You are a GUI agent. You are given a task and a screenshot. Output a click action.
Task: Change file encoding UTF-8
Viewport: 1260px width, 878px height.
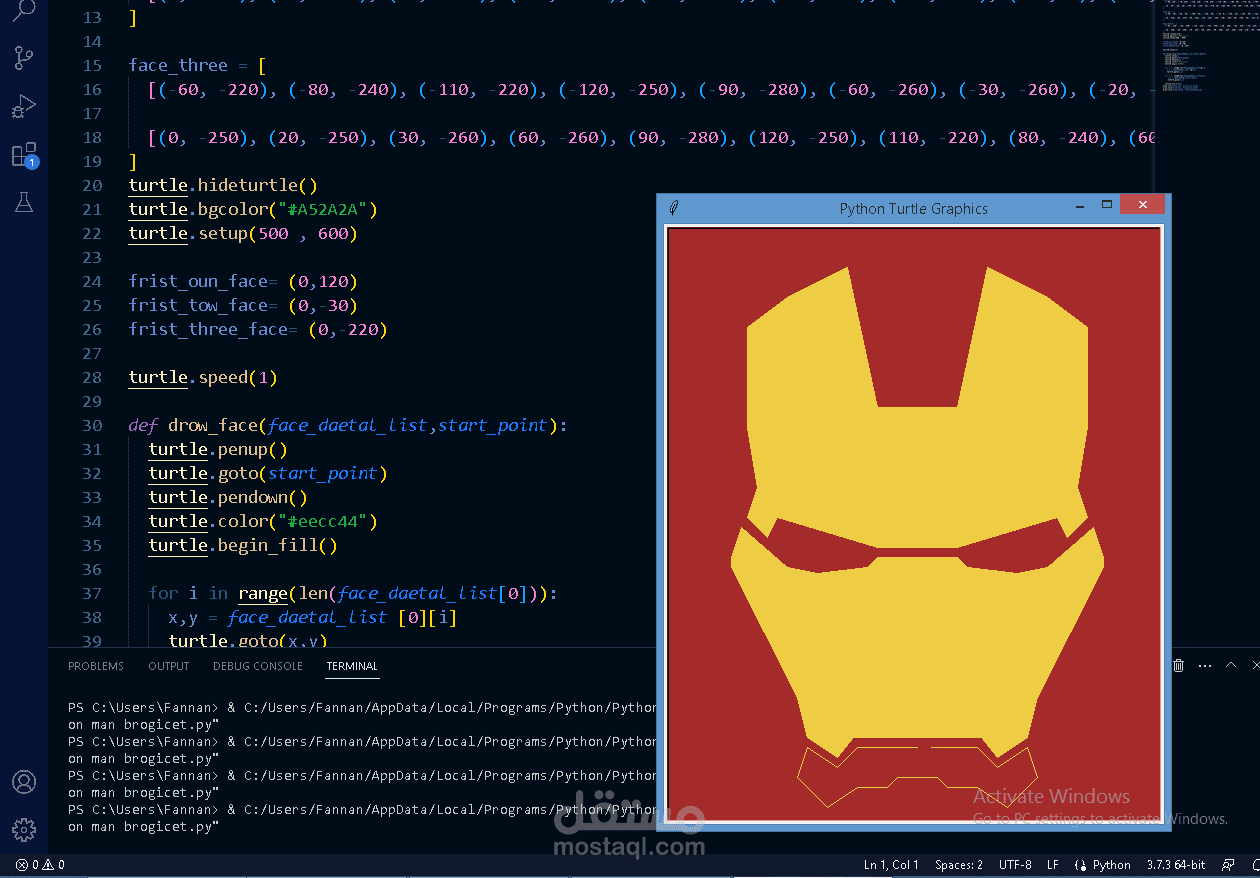click(x=1015, y=865)
